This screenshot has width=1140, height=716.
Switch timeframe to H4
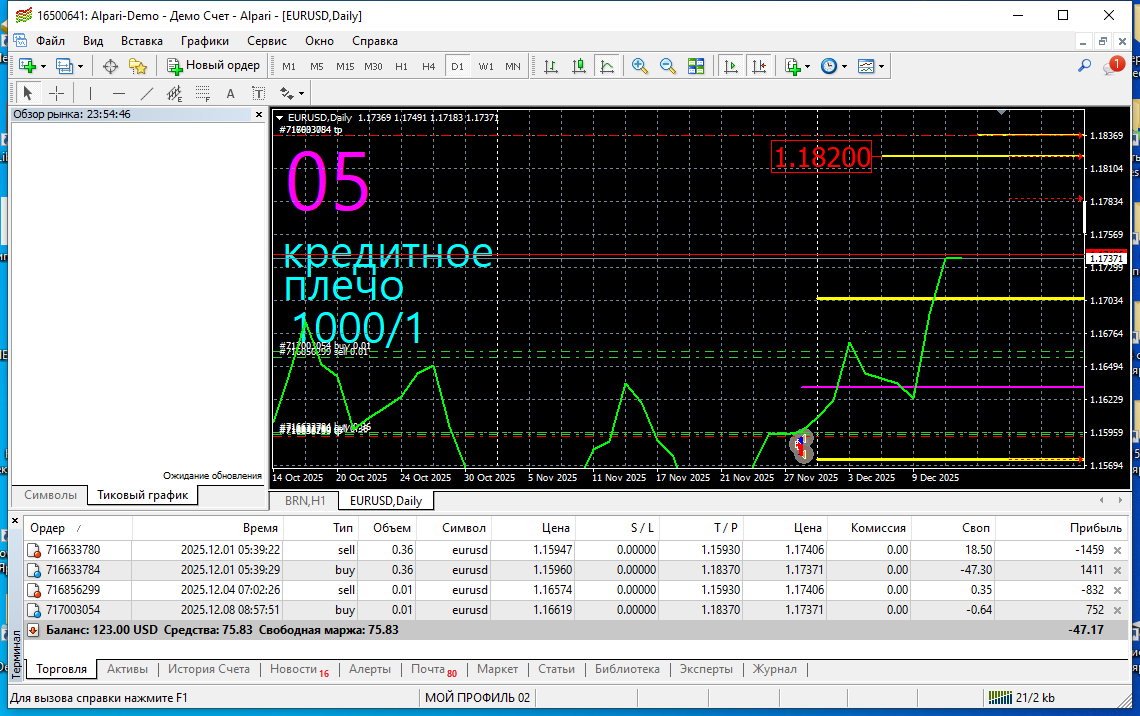click(428, 67)
